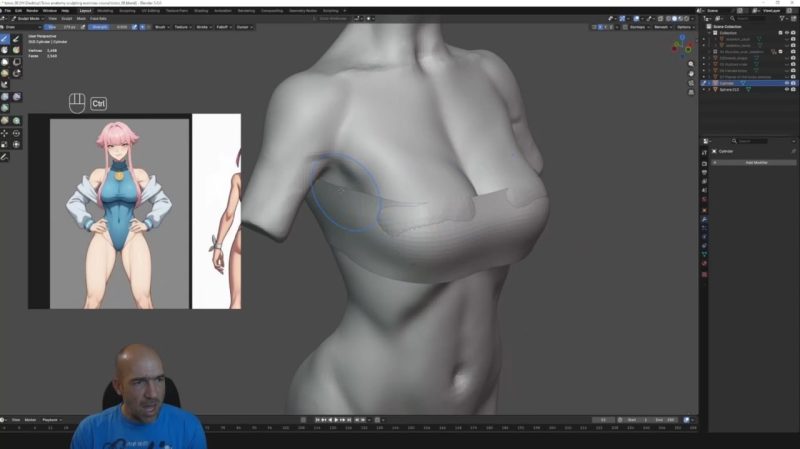Click the navigation axis gizmo

point(682,46)
